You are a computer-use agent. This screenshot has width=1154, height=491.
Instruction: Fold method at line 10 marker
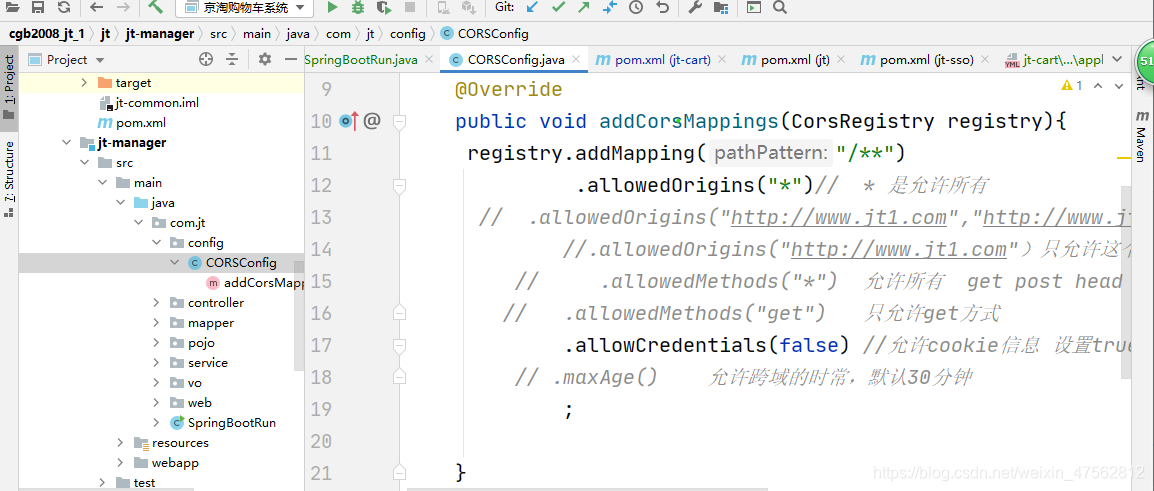click(400, 121)
